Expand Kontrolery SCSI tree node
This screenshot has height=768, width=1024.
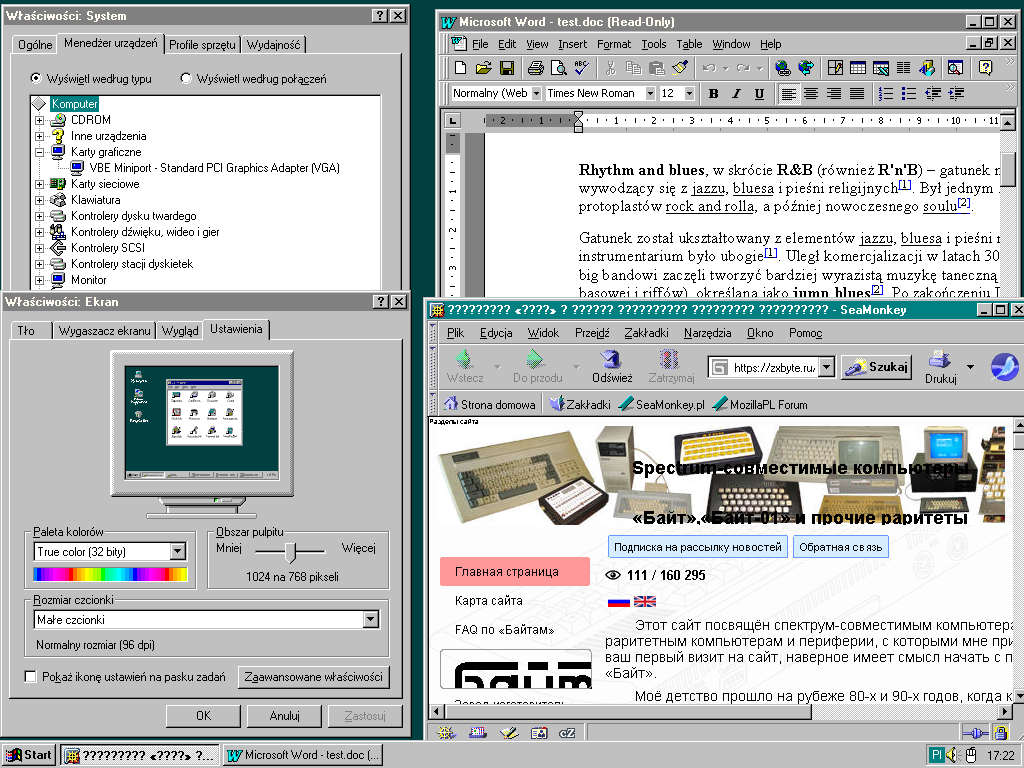[x=39, y=248]
